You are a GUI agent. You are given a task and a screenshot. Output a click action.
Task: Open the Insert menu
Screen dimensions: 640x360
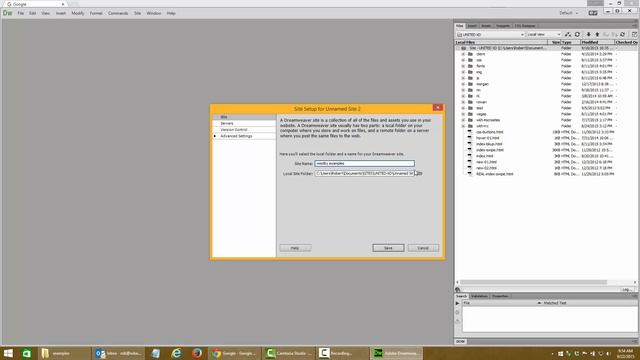click(61, 13)
